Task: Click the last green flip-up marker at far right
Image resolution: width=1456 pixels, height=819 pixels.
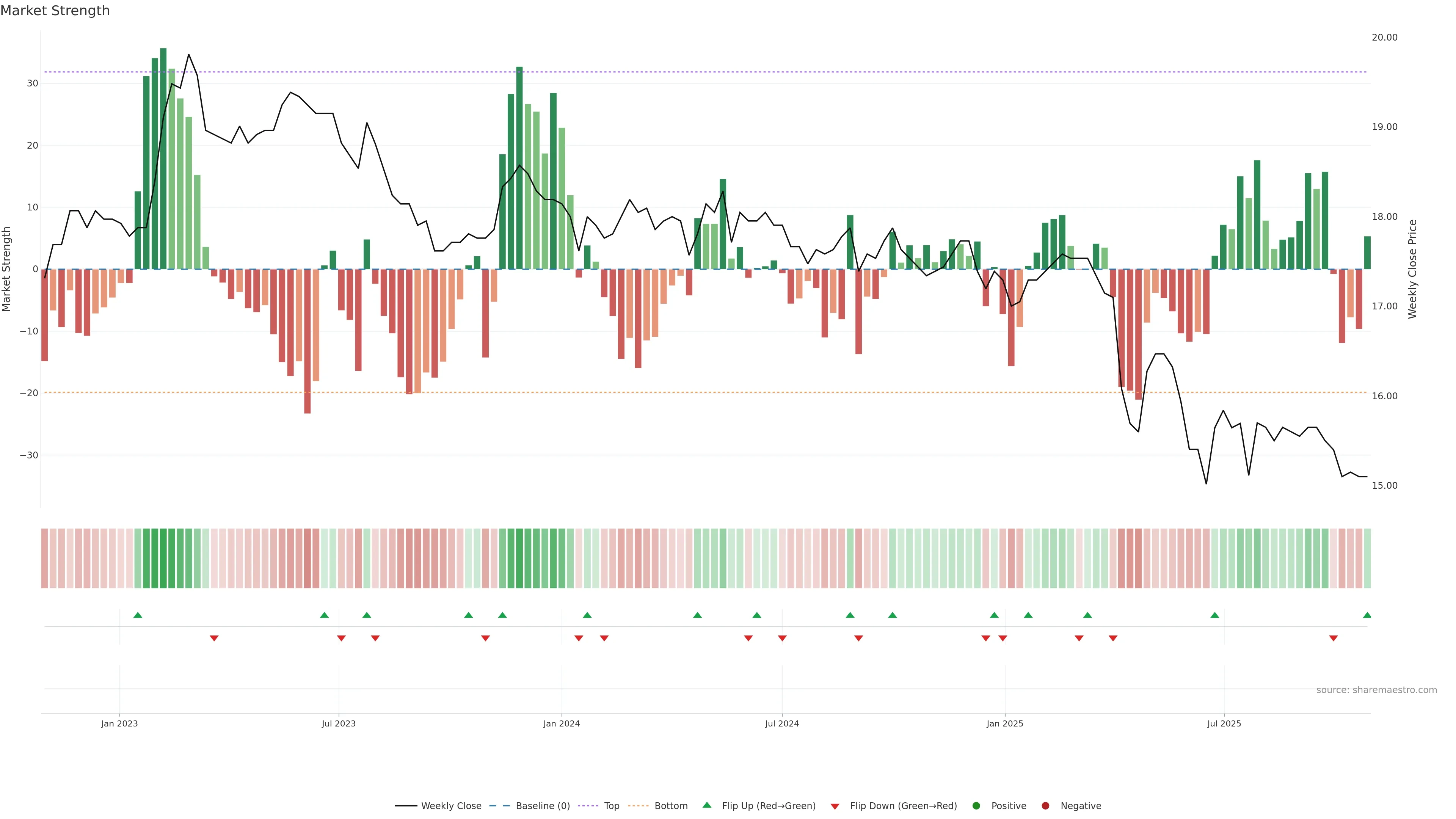Action: click(x=1367, y=615)
